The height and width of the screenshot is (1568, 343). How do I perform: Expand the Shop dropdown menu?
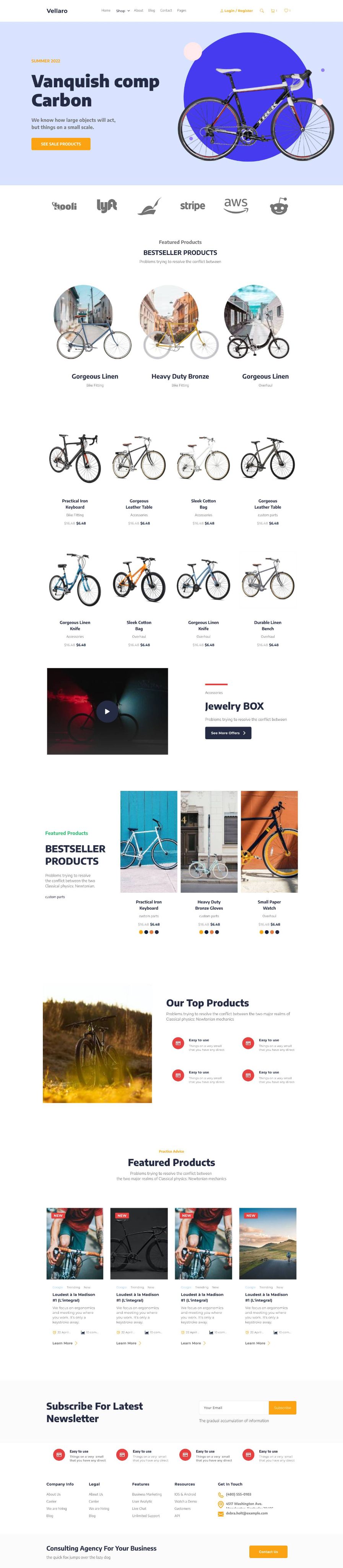(123, 10)
